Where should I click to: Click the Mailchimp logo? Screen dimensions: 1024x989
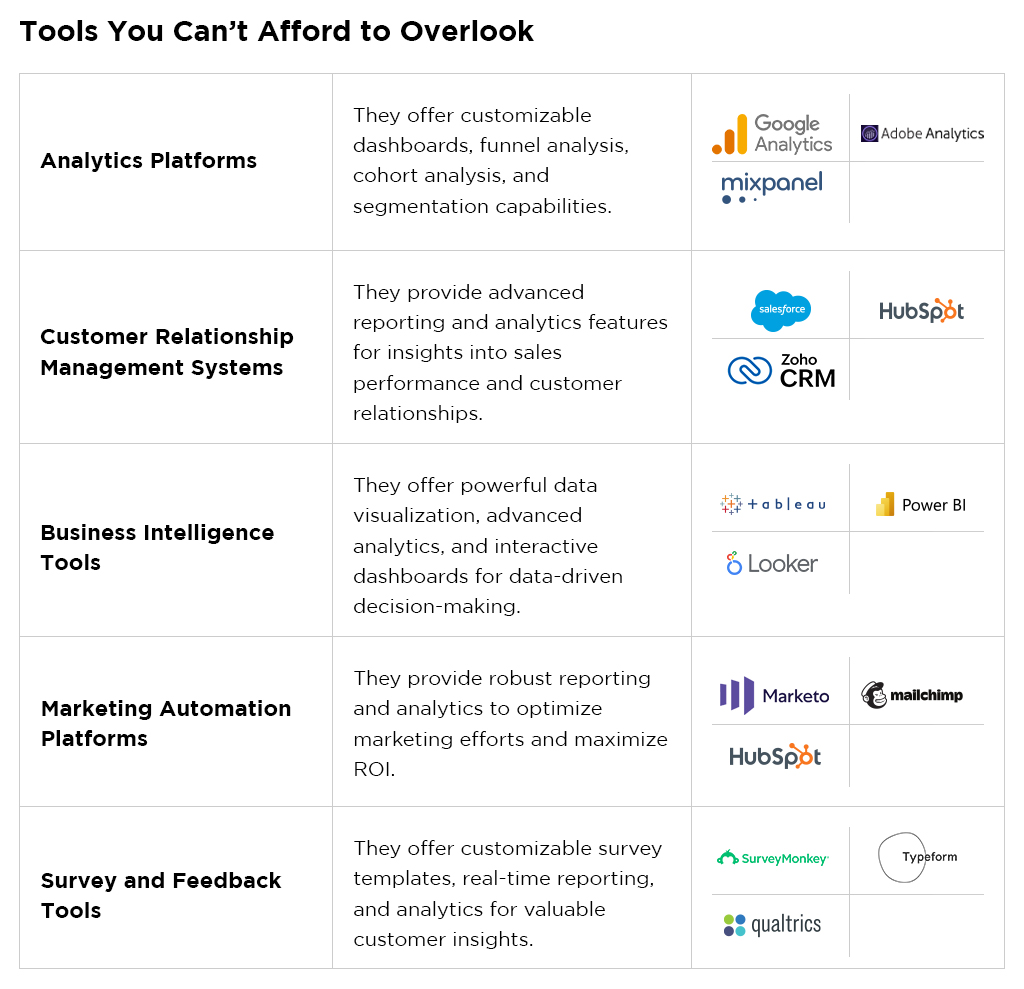coord(912,695)
